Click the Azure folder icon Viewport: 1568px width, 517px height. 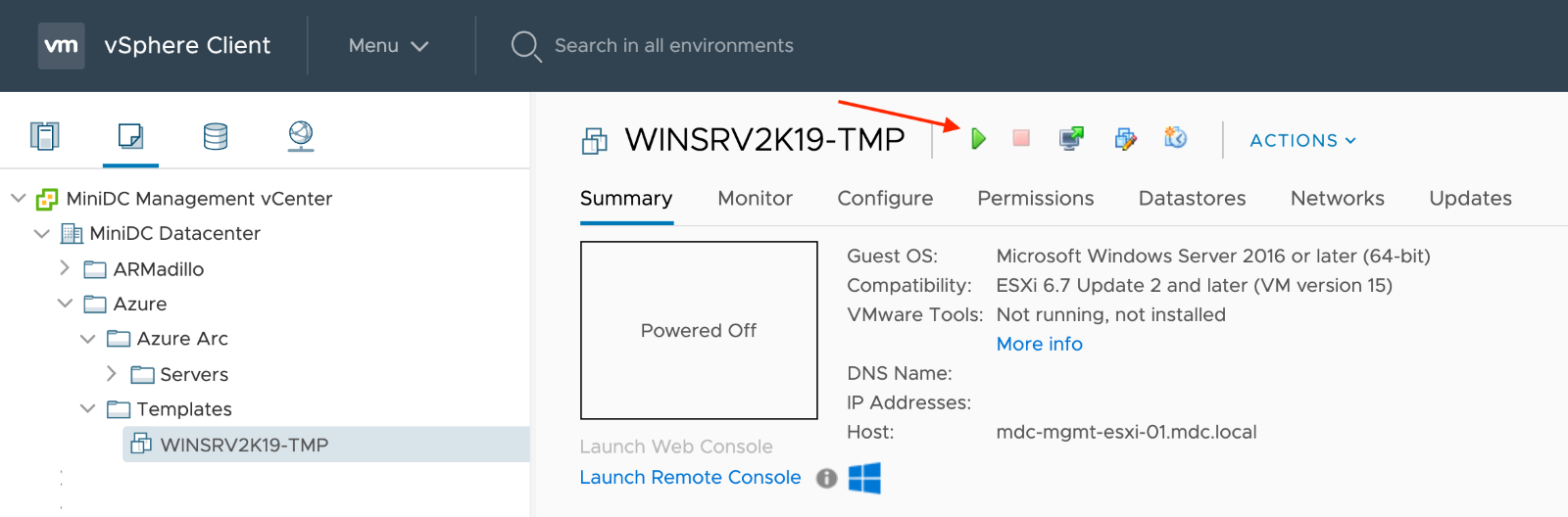click(95, 304)
